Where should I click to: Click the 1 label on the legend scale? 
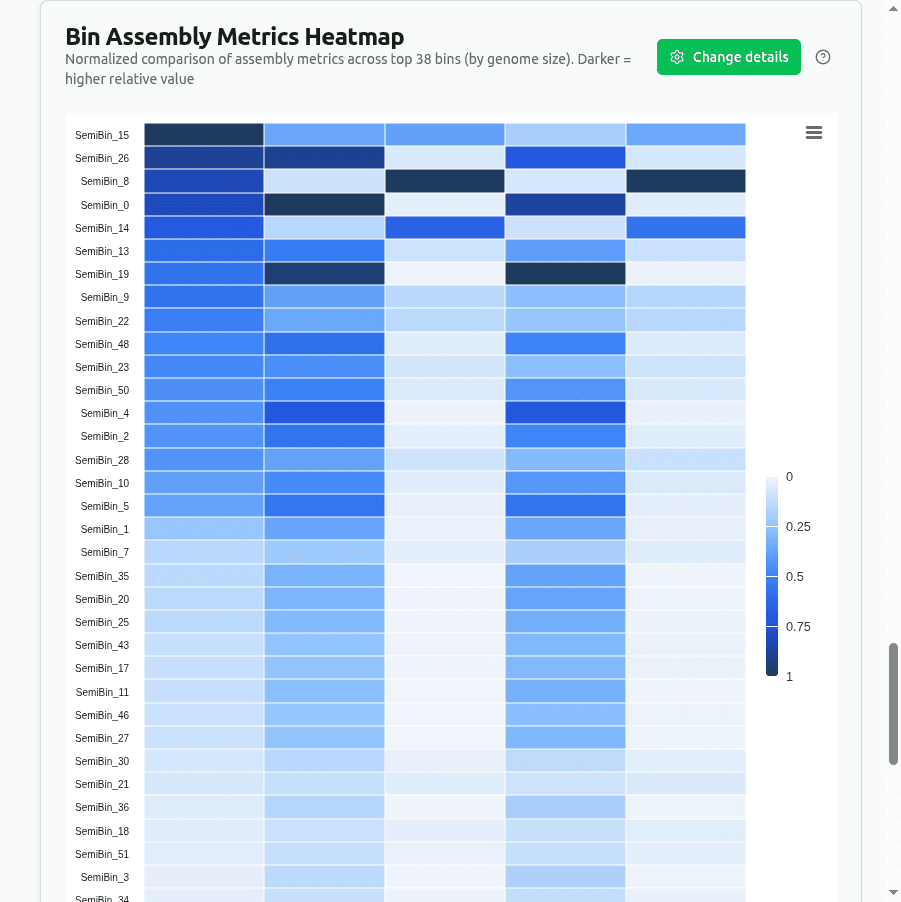[x=789, y=676]
